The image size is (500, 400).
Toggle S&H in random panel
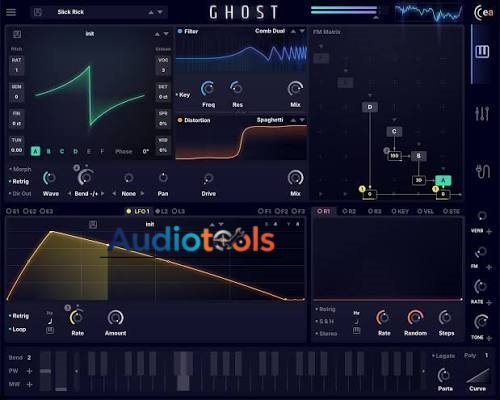(325, 322)
